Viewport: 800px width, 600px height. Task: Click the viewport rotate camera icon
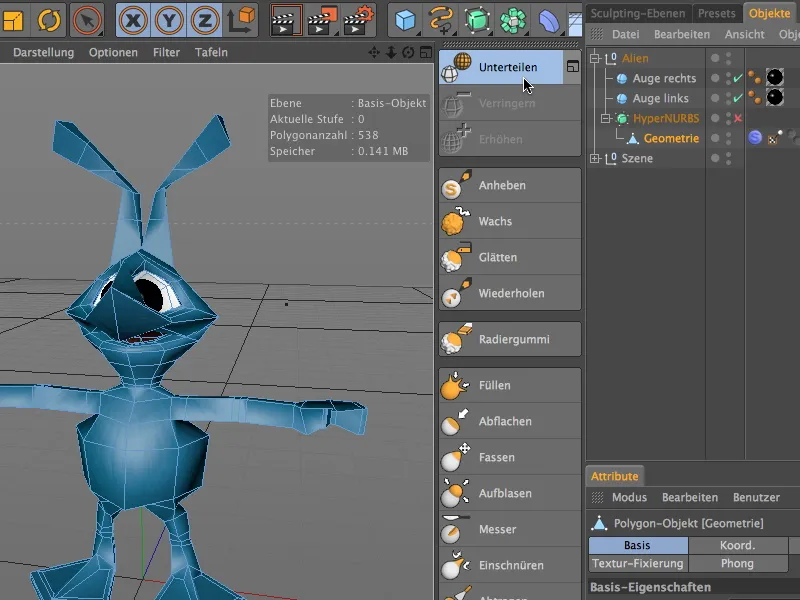tap(408, 52)
